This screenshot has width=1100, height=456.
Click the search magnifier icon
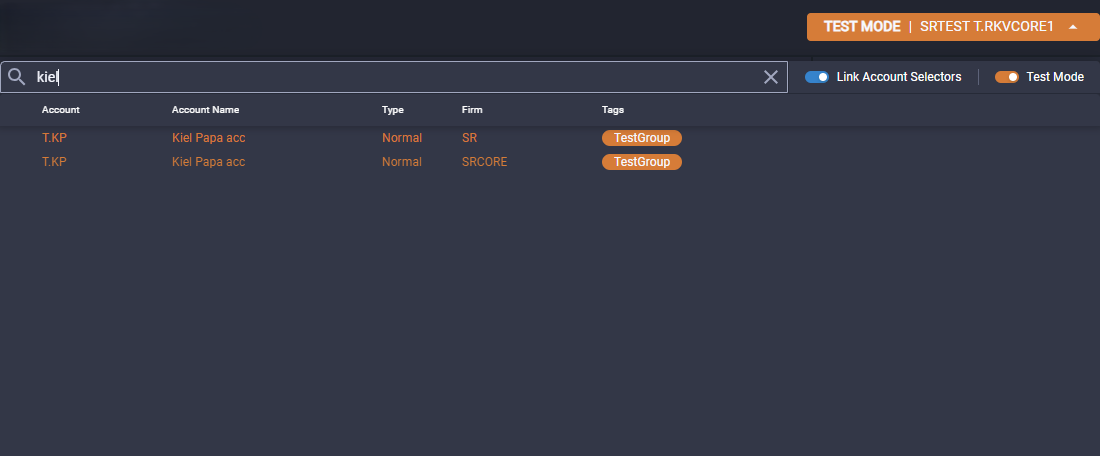click(x=17, y=77)
